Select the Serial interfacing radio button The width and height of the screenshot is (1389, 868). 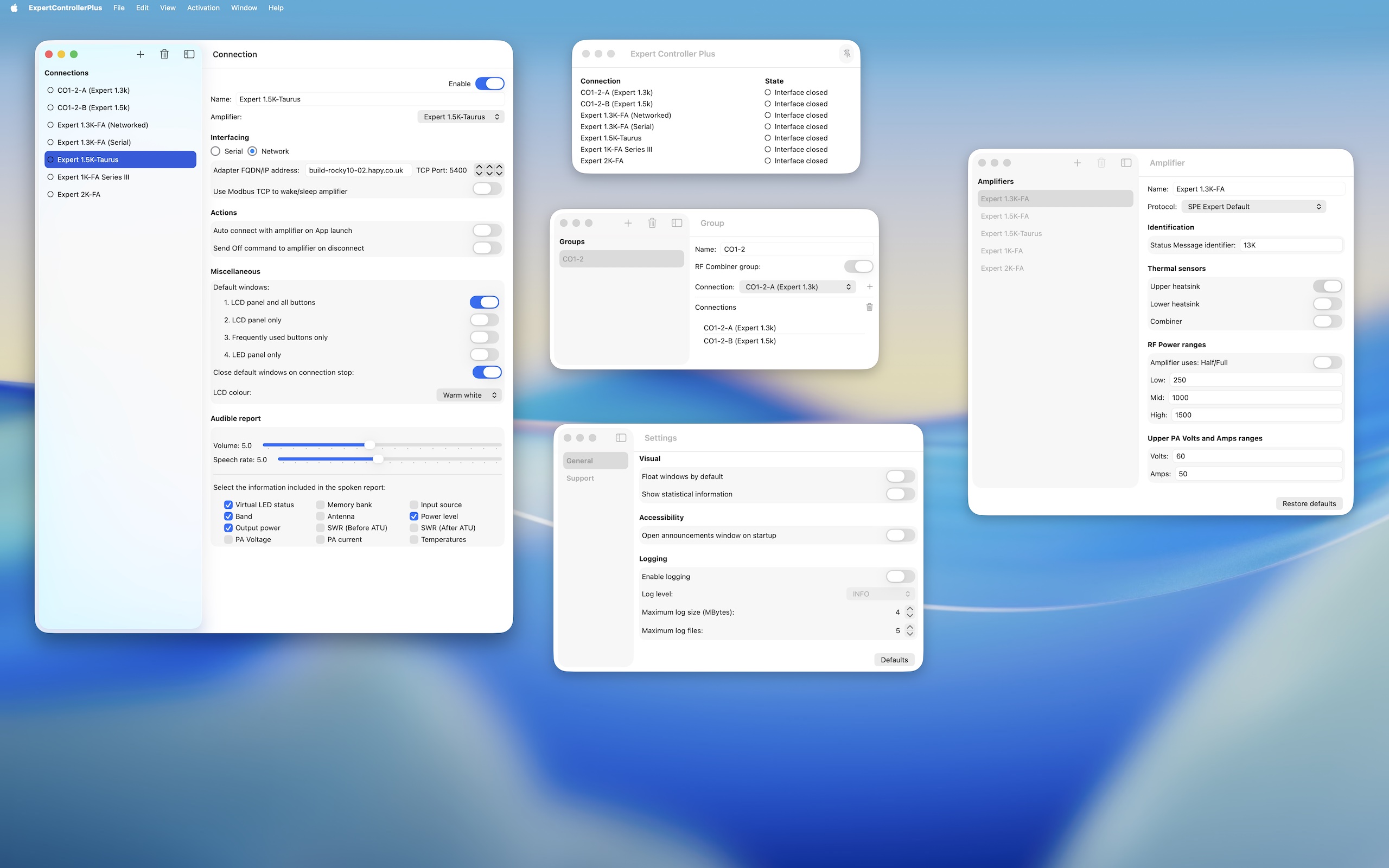[x=216, y=151]
